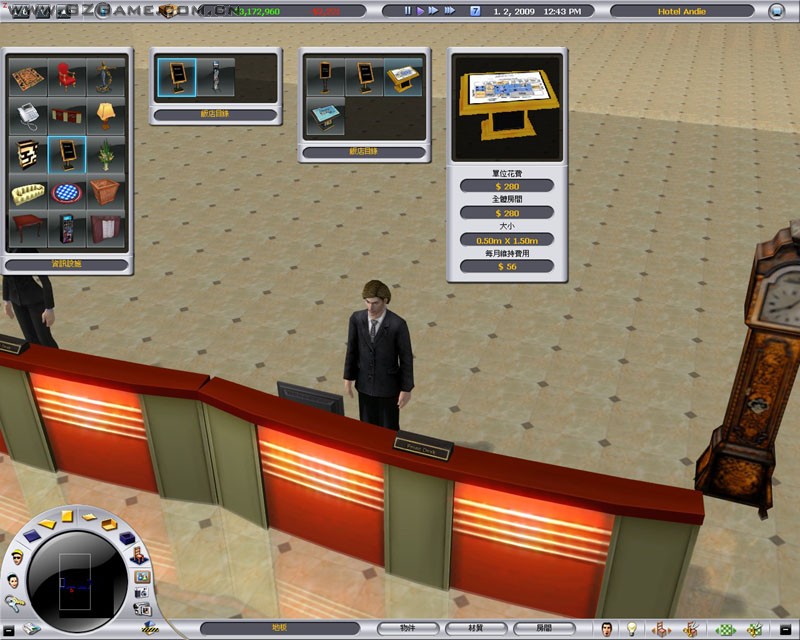Click the chair with broom delete icon

pyautogui.click(x=690, y=629)
